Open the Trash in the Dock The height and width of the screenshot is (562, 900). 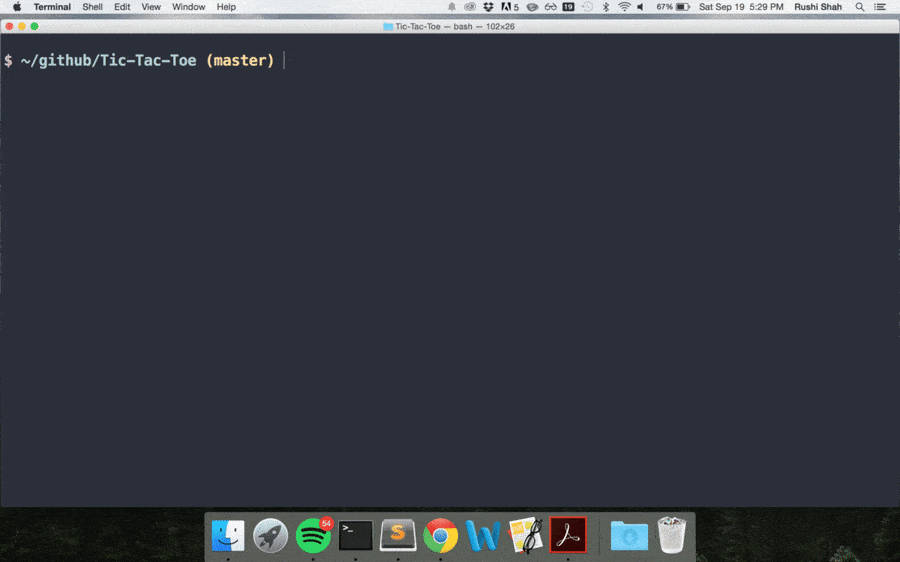[x=672, y=535]
